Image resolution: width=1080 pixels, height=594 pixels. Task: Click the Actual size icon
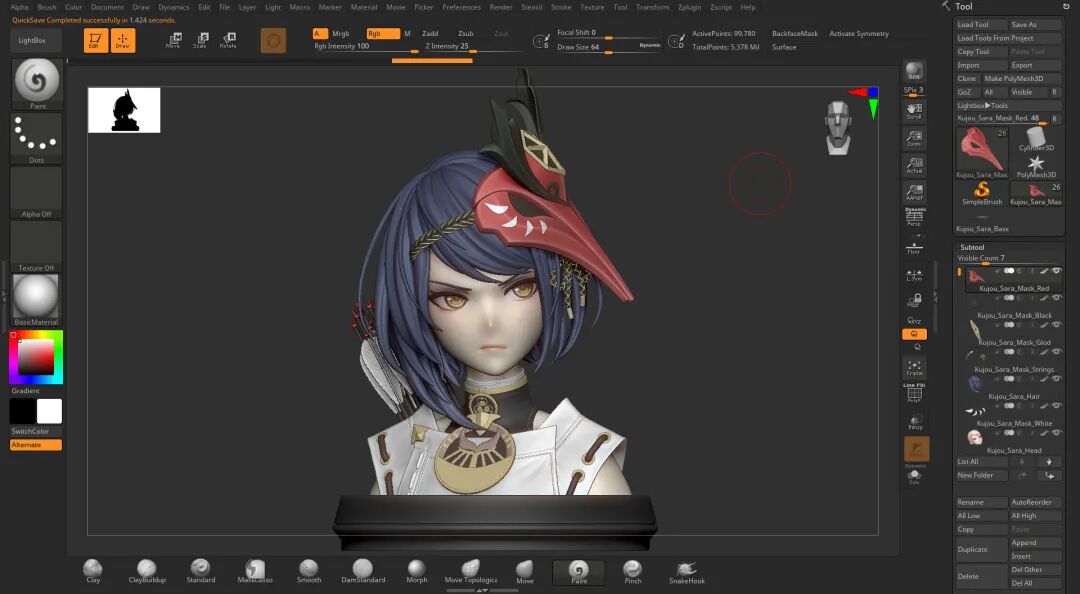(x=914, y=165)
